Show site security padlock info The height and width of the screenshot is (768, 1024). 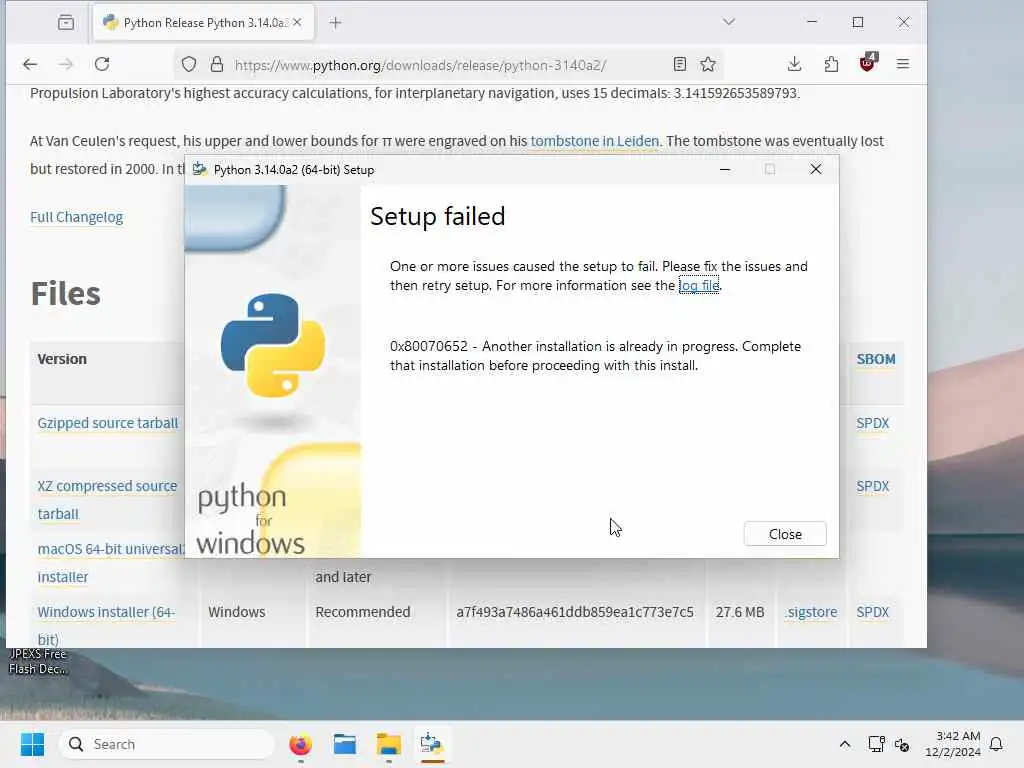(217, 64)
